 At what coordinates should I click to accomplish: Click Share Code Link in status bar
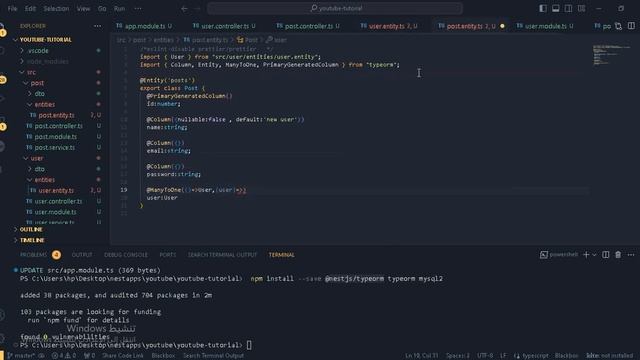point(122,356)
